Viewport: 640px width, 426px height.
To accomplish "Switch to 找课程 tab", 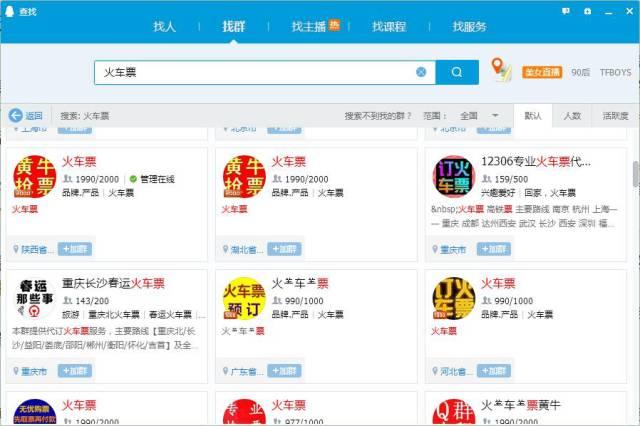I will (389, 27).
